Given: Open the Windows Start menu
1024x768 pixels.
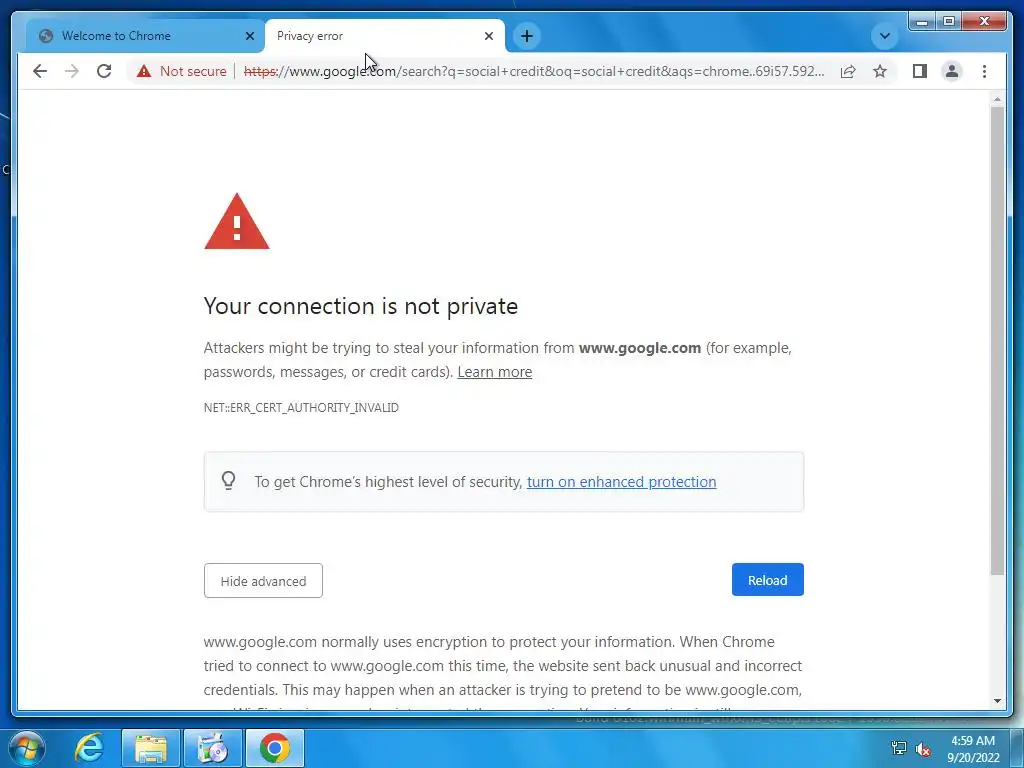Looking at the screenshot, I should tap(27, 748).
